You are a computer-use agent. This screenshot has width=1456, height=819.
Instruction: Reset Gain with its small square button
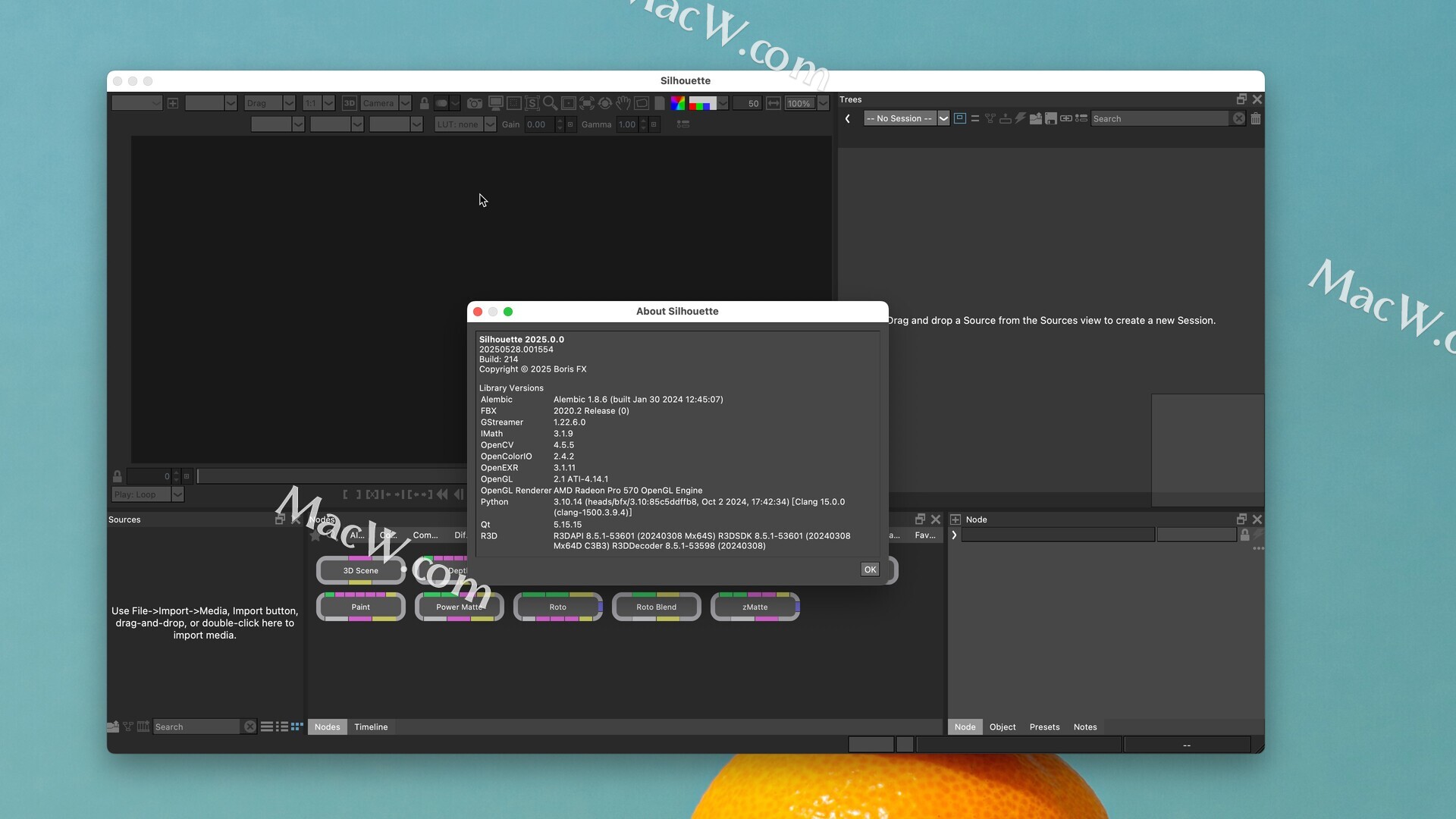pos(570,124)
